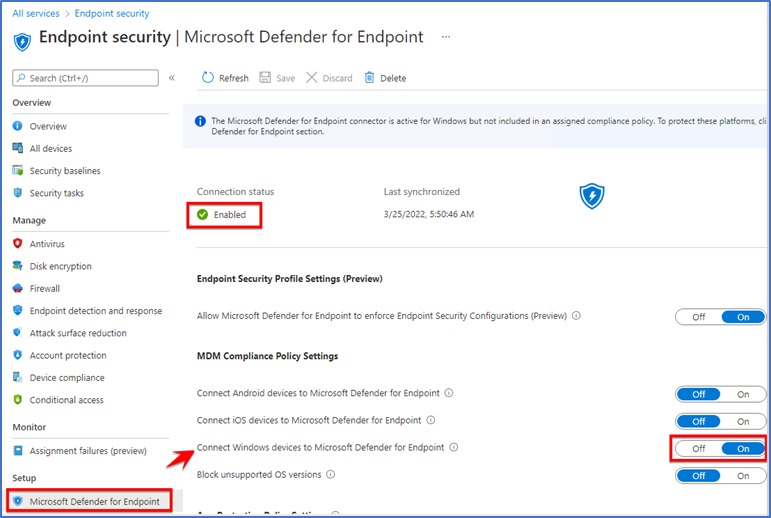The image size is (771, 518).
Task: Click info icon next to Connect Windows devices
Action: pos(454,447)
